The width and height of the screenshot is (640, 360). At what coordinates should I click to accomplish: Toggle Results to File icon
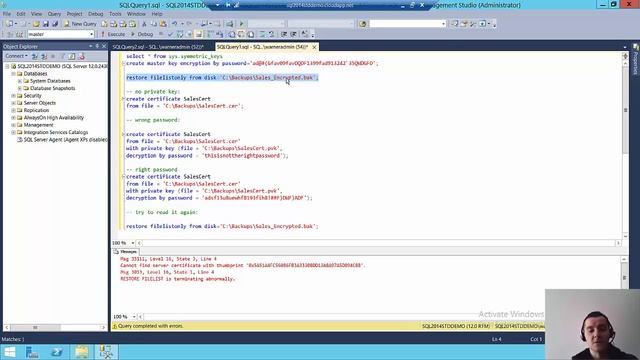251,34
